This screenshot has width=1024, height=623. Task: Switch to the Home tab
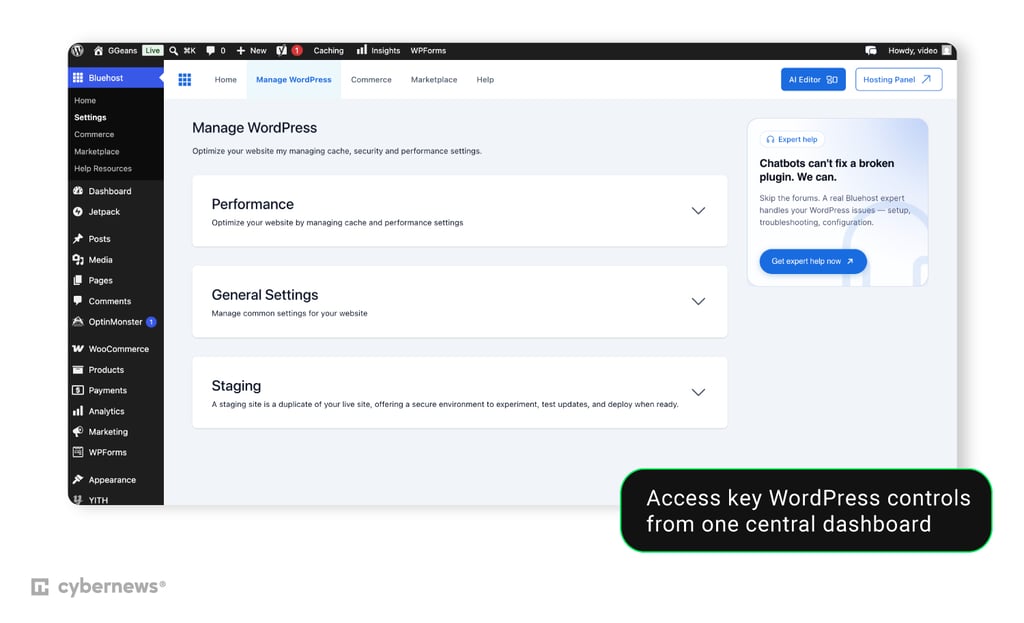coord(225,80)
